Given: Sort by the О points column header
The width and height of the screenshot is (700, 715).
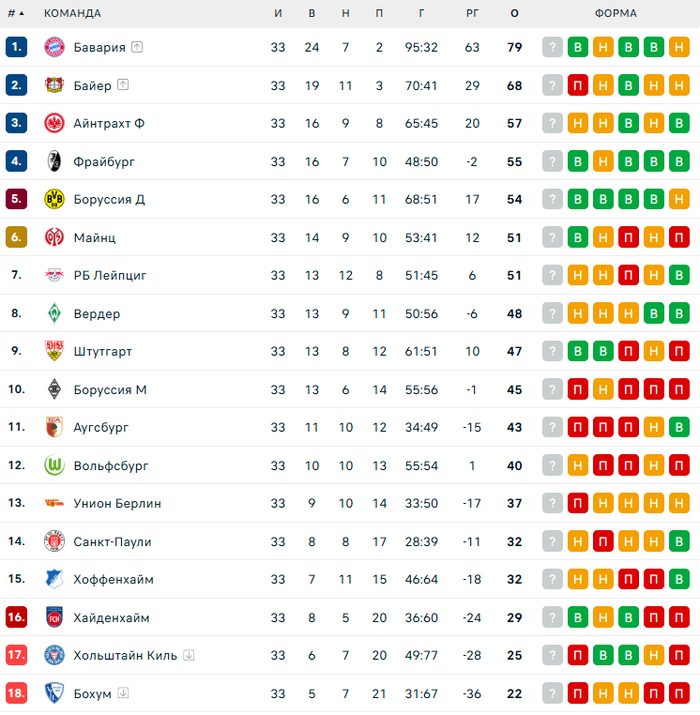Looking at the screenshot, I should coord(514,13).
